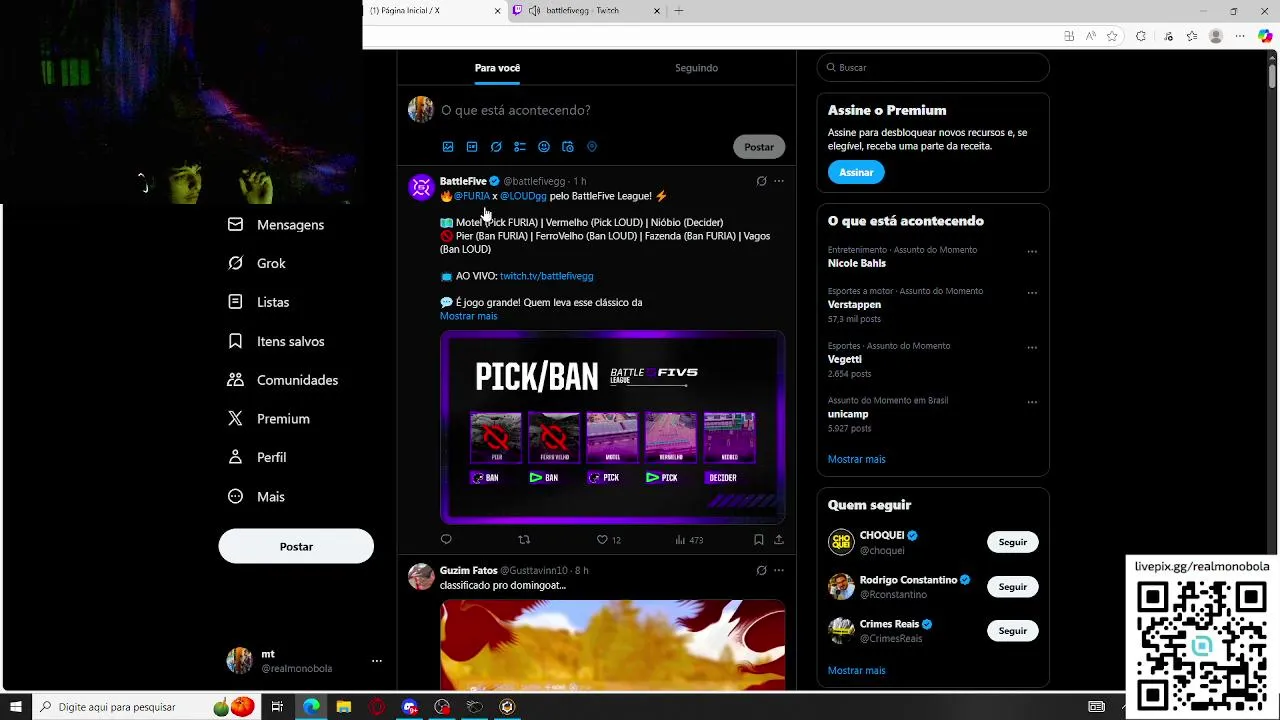The width and height of the screenshot is (1280, 720).
Task: Switch to the Para você tab
Action: [497, 68]
